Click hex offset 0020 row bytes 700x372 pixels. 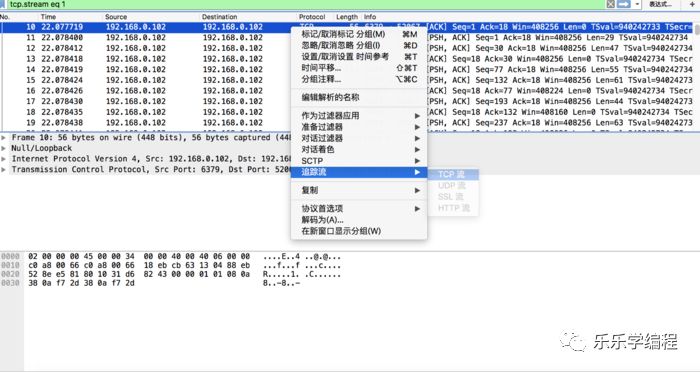tap(139, 274)
